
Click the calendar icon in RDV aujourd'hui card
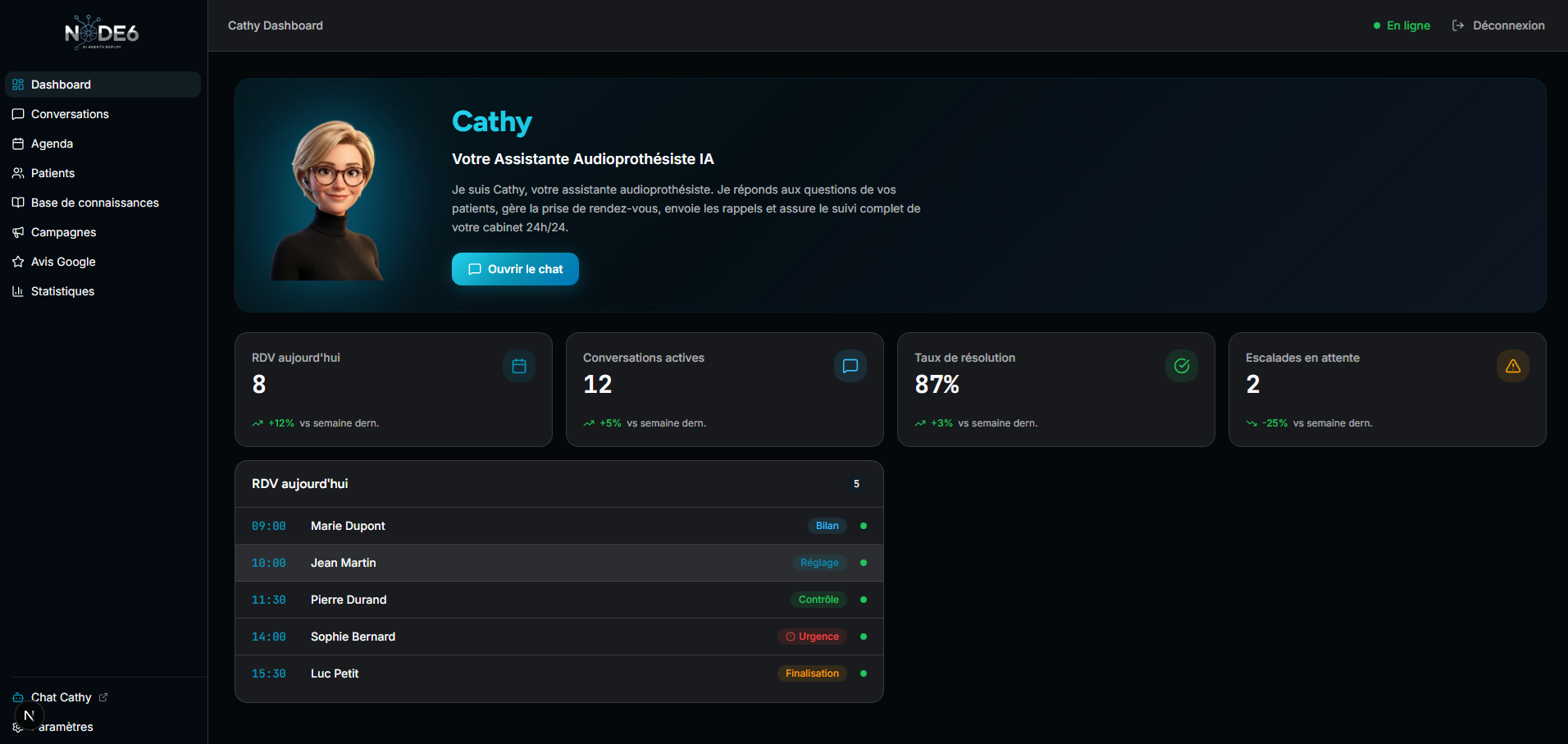click(x=519, y=366)
